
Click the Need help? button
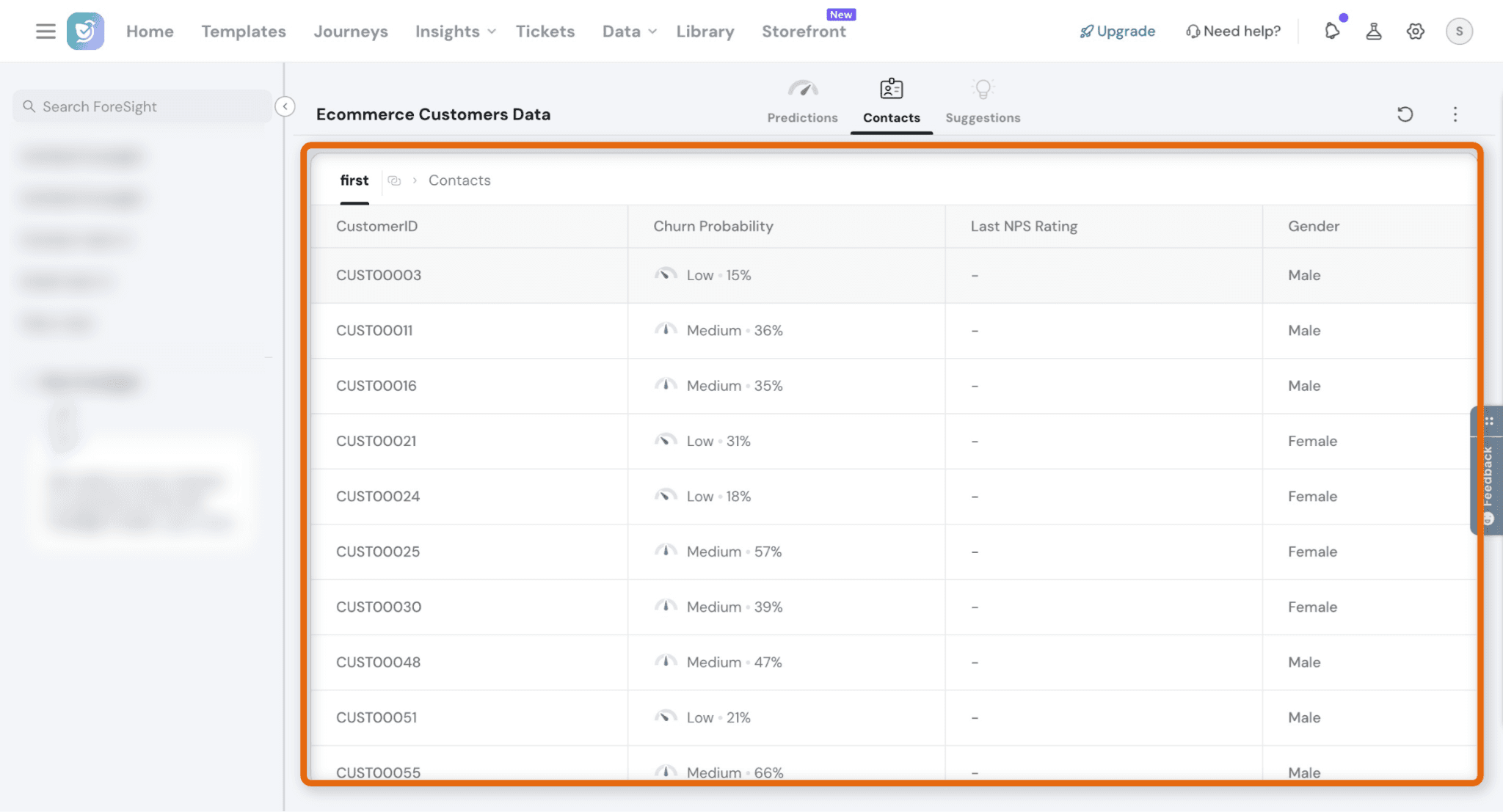click(1233, 31)
